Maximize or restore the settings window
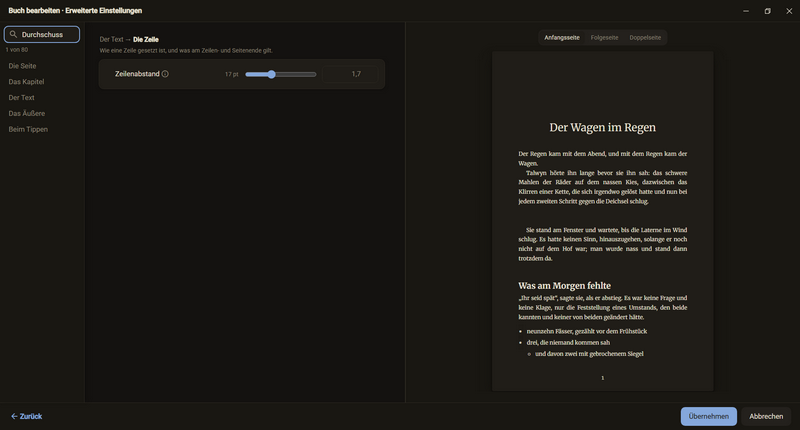 click(767, 11)
